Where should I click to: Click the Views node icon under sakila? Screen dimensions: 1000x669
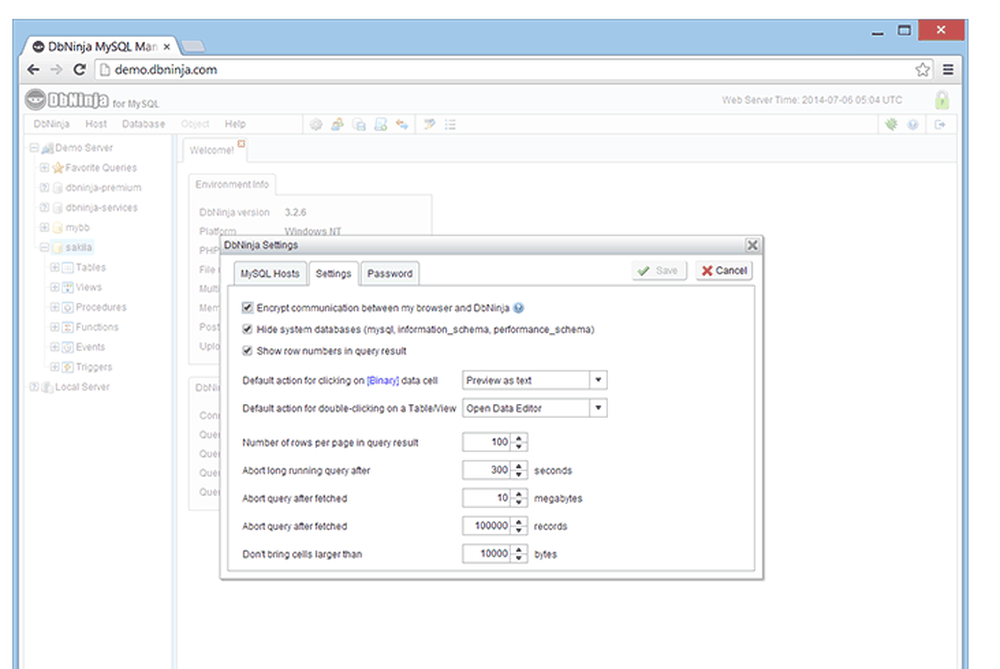(68, 288)
